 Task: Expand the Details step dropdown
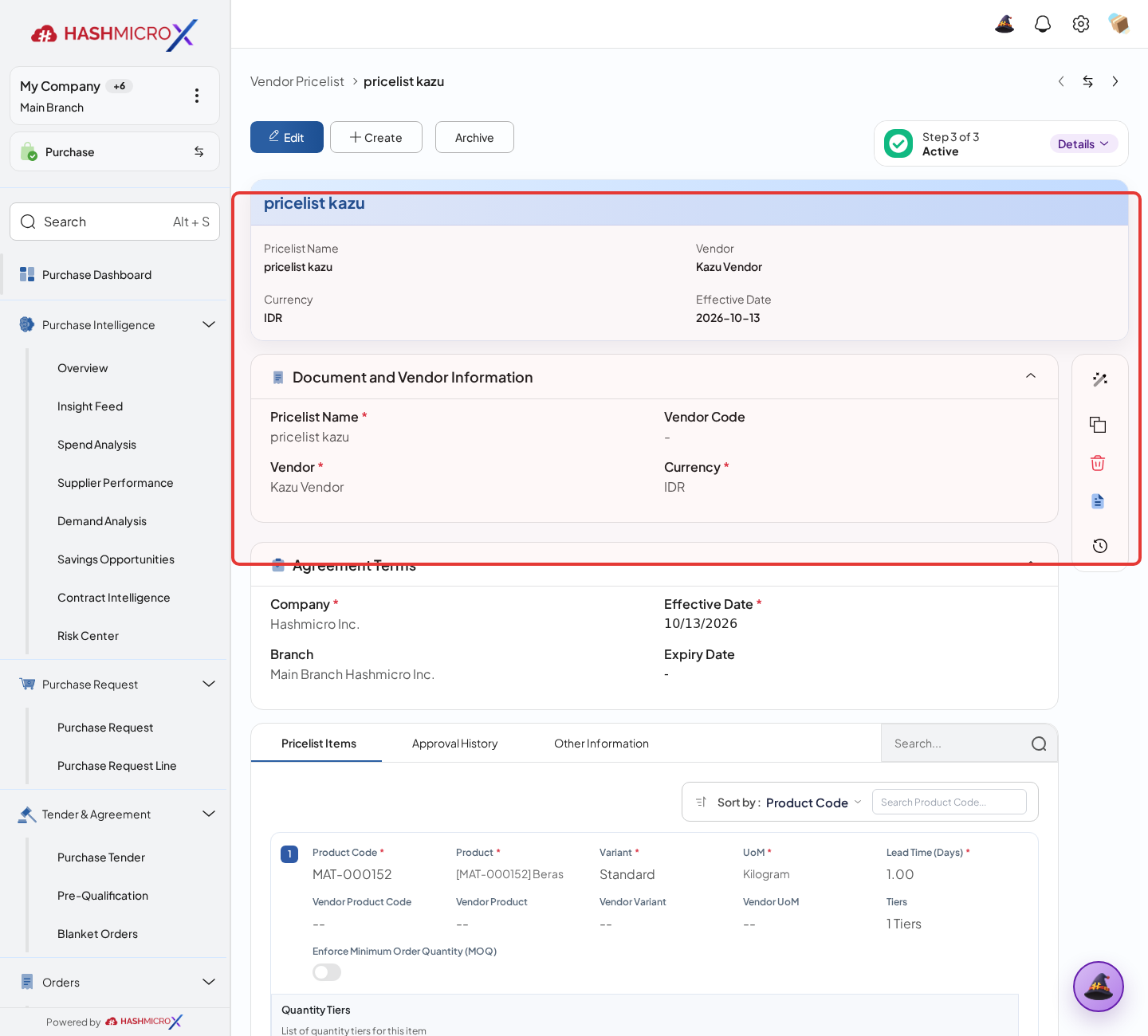[x=1083, y=143]
